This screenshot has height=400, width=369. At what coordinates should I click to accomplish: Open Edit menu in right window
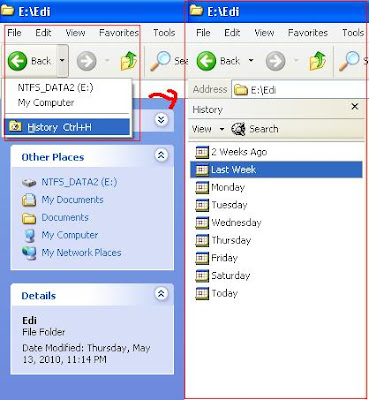pyautogui.click(x=232, y=33)
